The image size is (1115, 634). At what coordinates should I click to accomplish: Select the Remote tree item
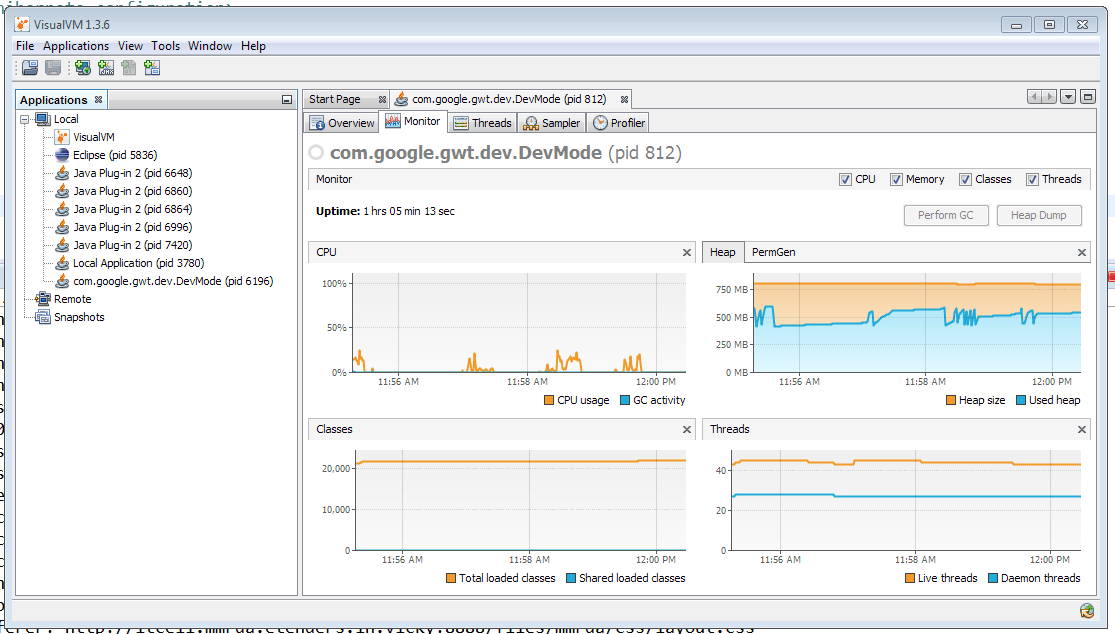pos(73,299)
